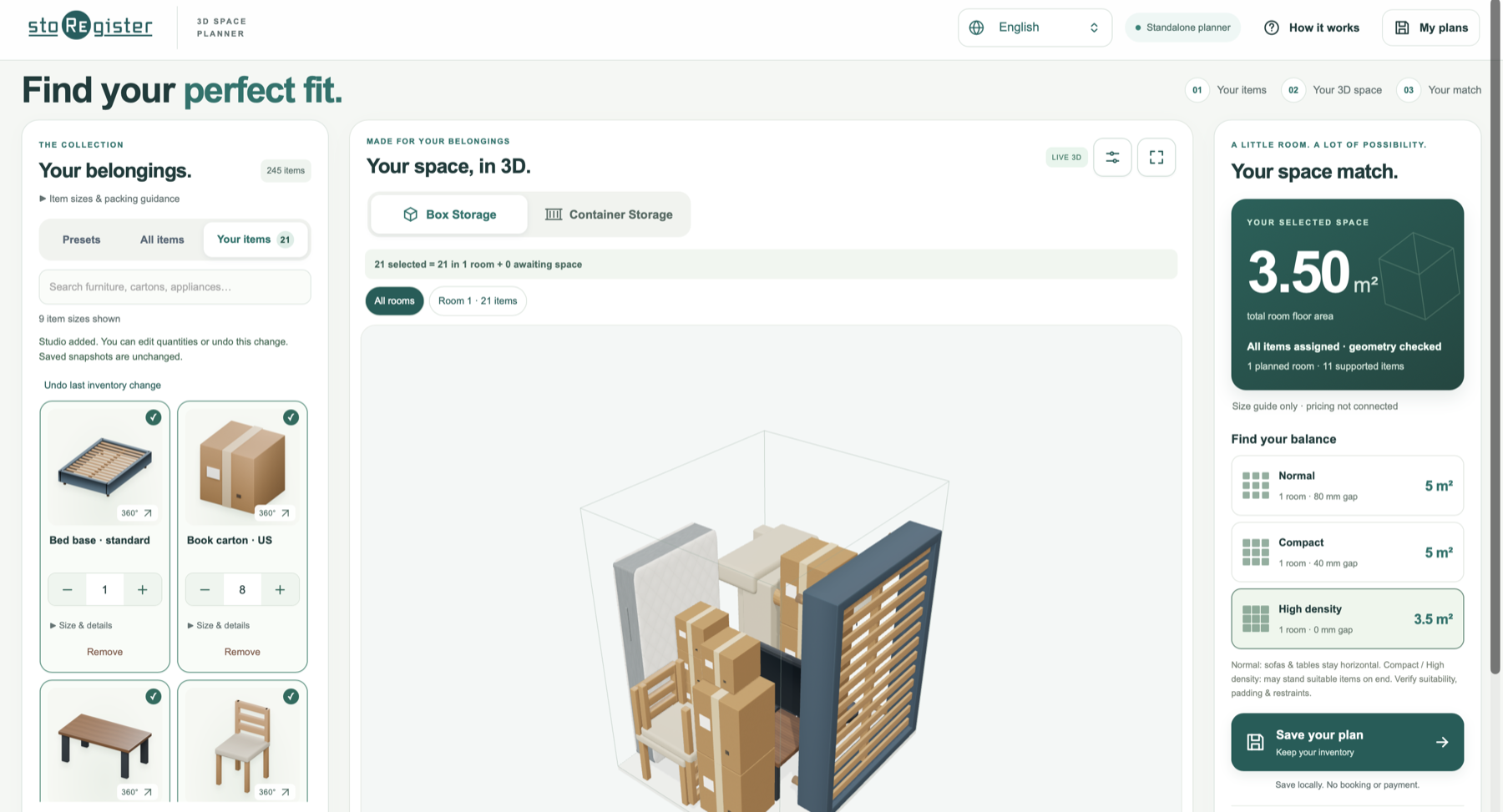
Task: Expand Size & details for Bed base
Action: 81,625
